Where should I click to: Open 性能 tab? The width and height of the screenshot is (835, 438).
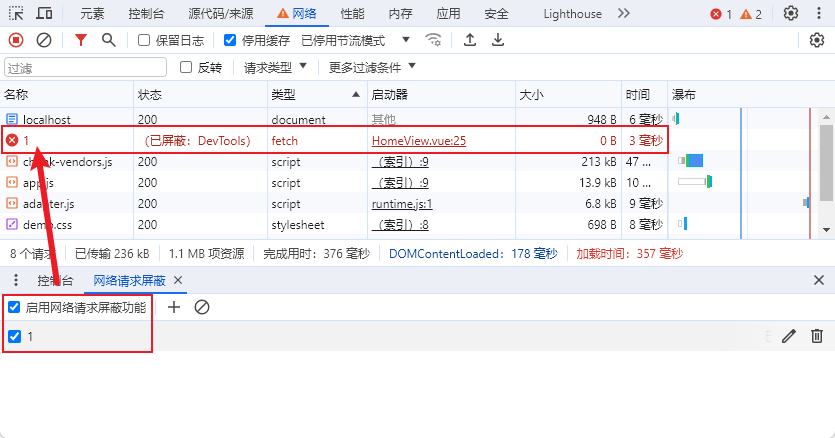(x=353, y=14)
